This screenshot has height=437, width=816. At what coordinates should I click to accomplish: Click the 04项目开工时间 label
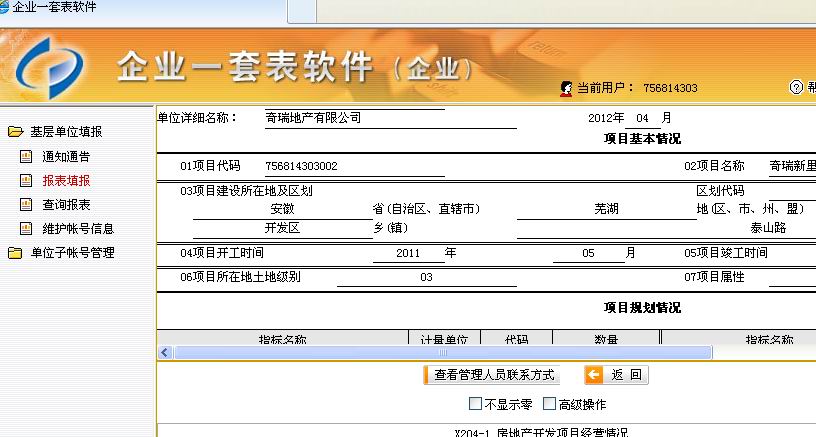[222, 253]
